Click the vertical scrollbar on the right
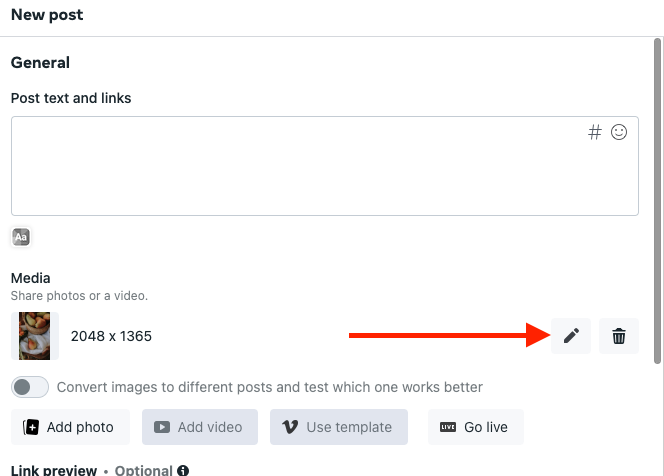Viewport: 664px width, 476px height. [x=657, y=201]
